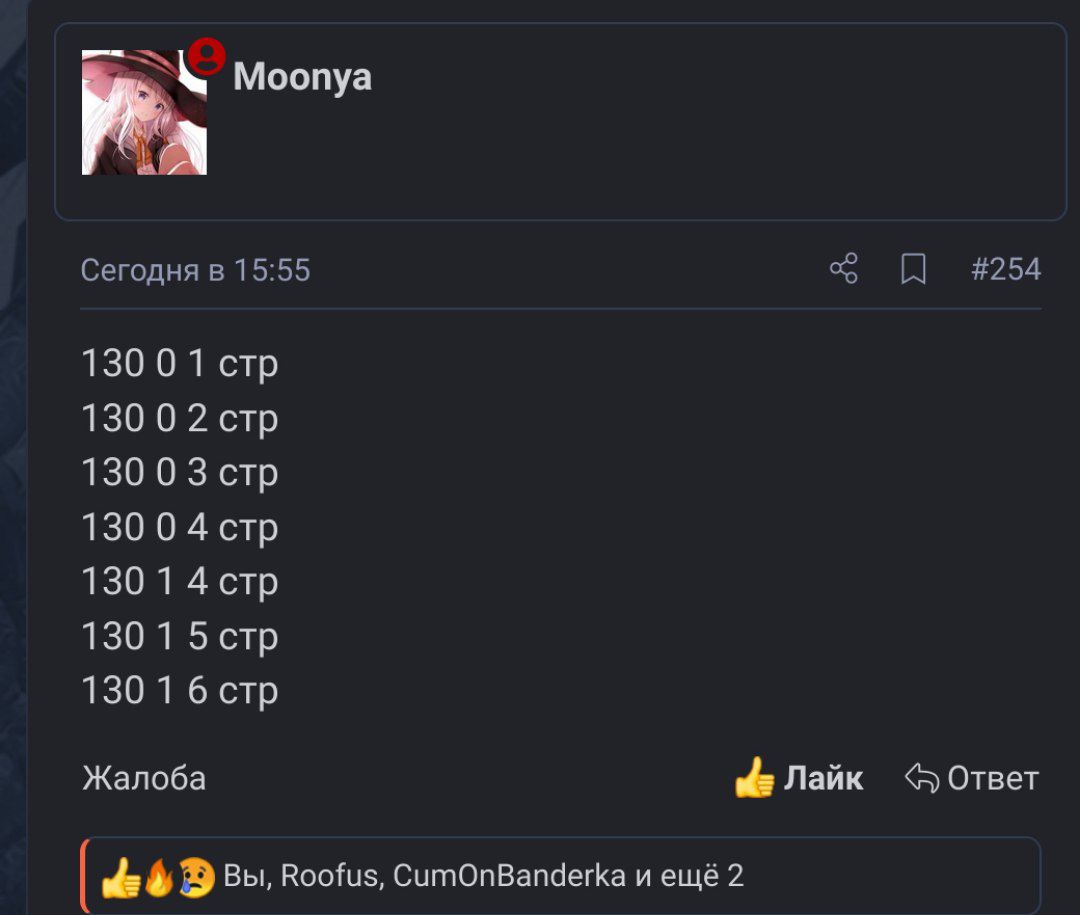Image resolution: width=1080 pixels, height=915 pixels.
Task: Click the thumbs-up reaction emoji
Action: (121, 877)
